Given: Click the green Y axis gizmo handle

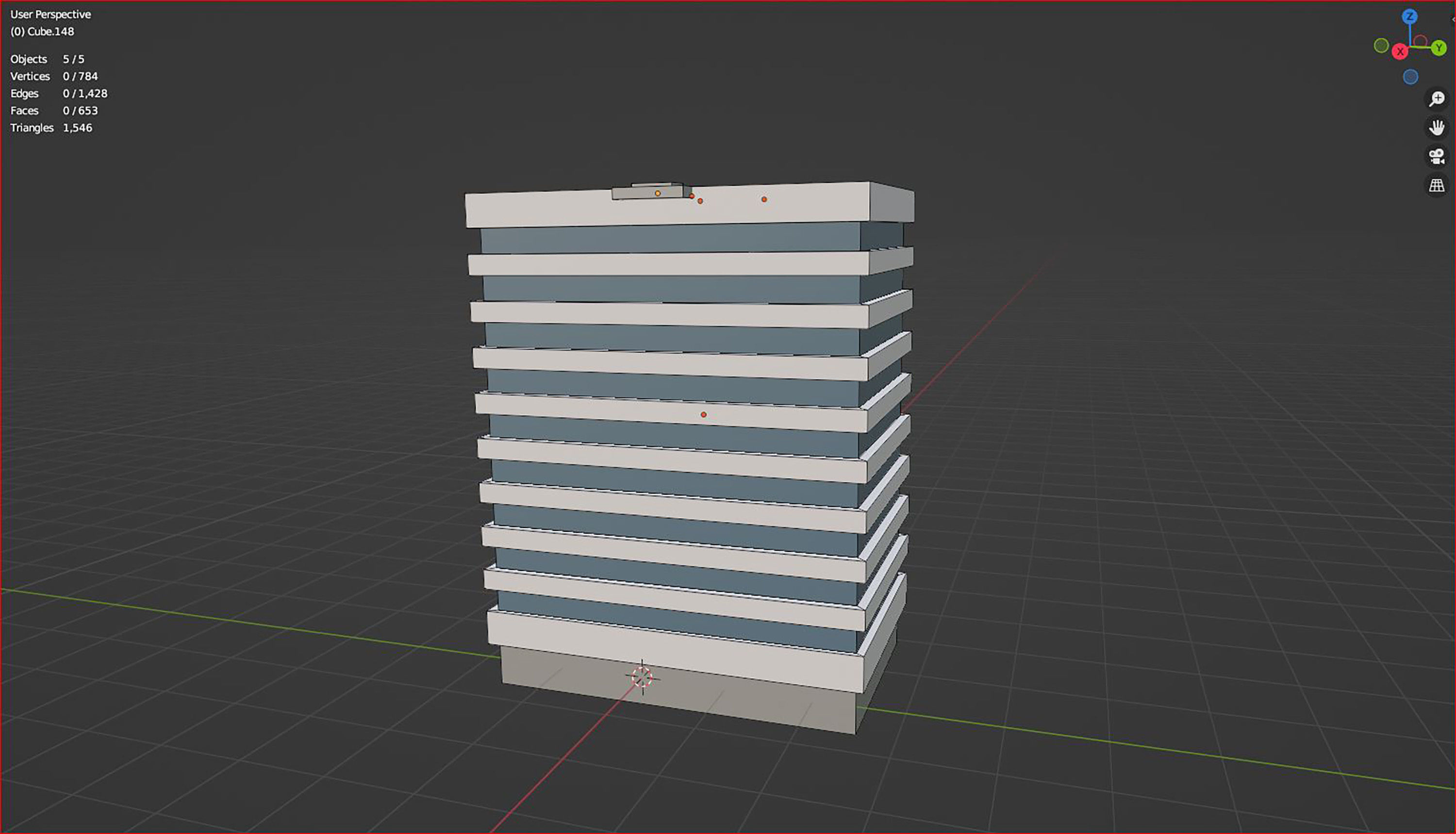Looking at the screenshot, I should click(1439, 48).
